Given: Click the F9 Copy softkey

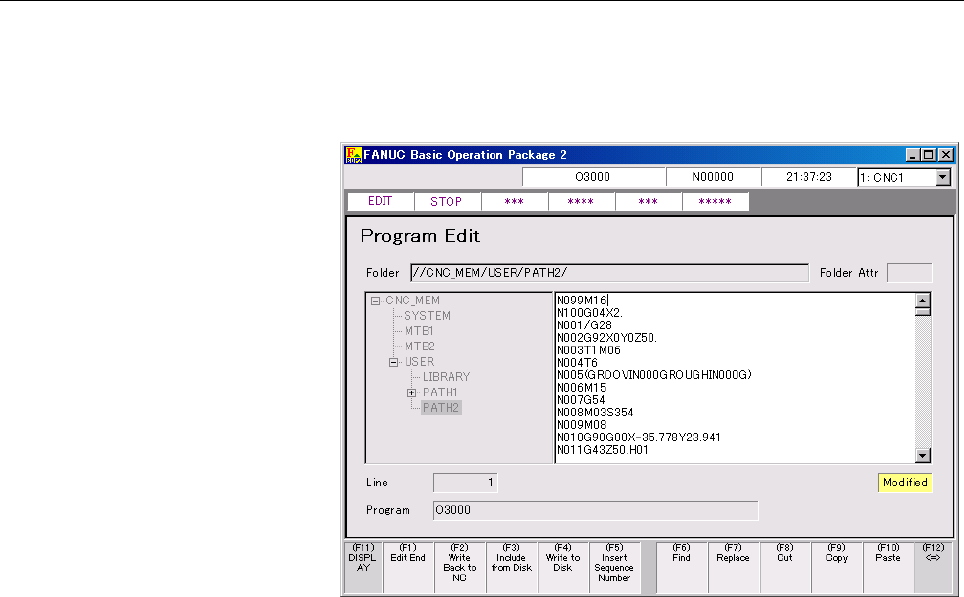Looking at the screenshot, I should pyautogui.click(x=836, y=567).
